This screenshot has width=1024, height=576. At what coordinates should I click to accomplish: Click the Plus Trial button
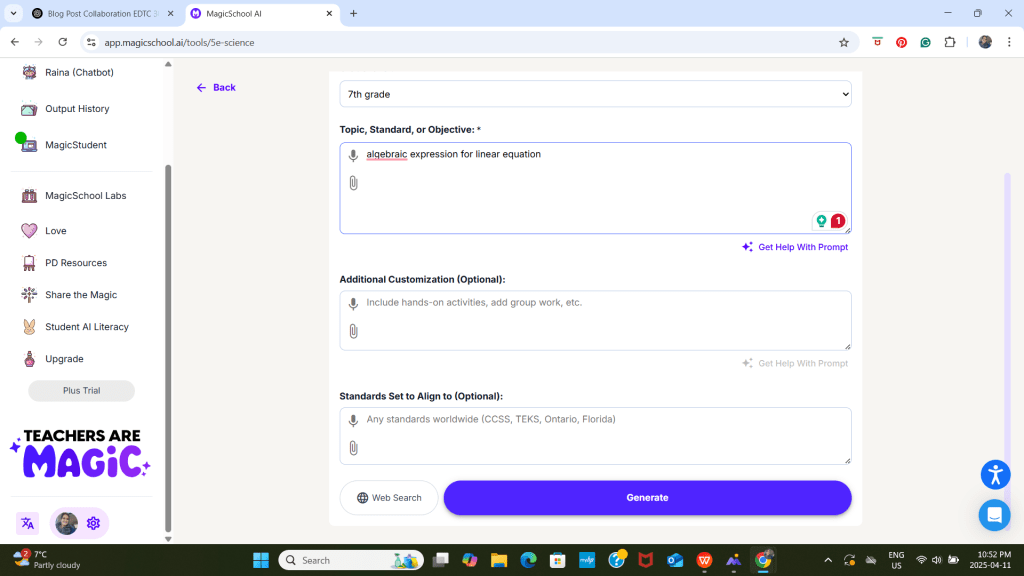tap(81, 391)
